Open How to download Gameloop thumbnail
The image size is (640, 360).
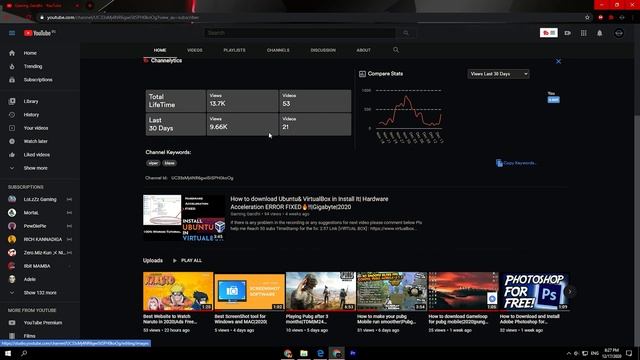pyautogui.click(x=463, y=291)
